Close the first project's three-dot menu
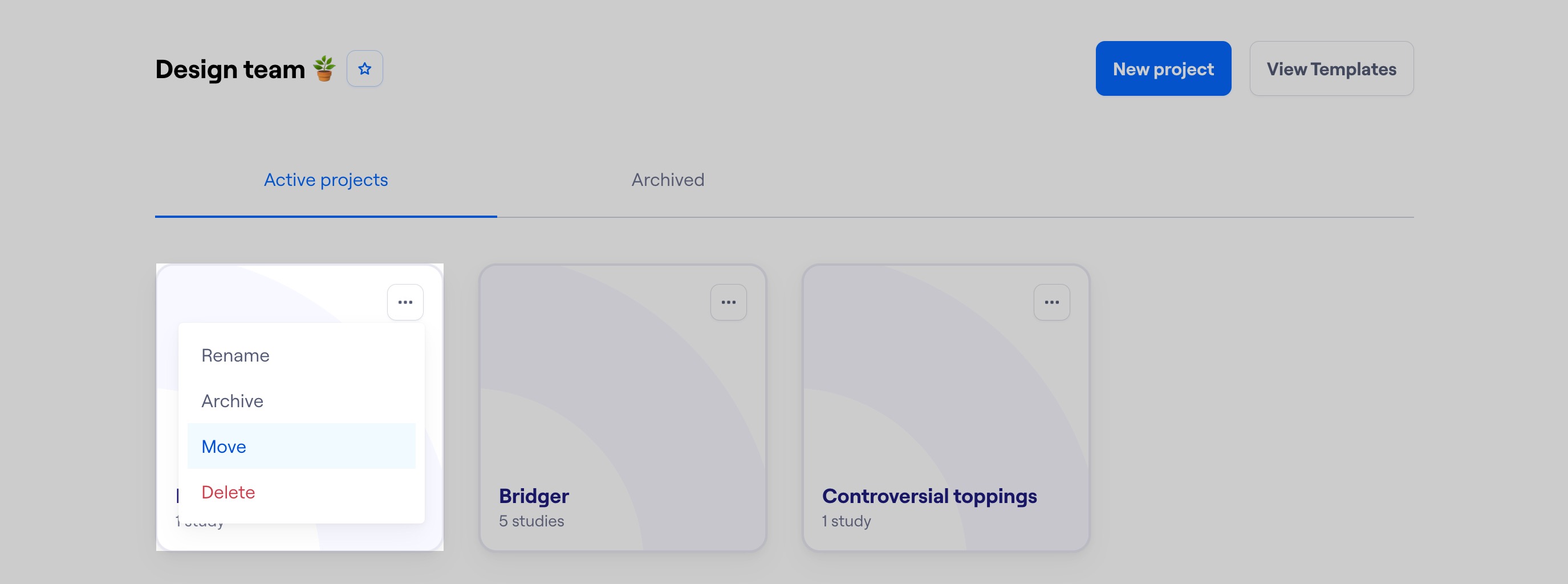This screenshot has width=1568, height=584. coord(405,302)
